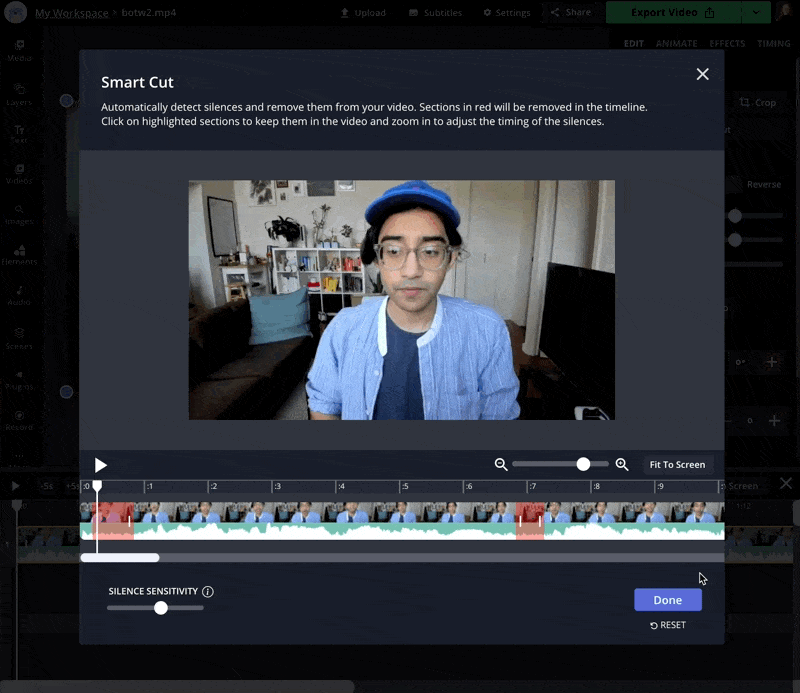This screenshot has height=693, width=800.
Task: Open Settings in the top bar
Action: pyautogui.click(x=507, y=12)
